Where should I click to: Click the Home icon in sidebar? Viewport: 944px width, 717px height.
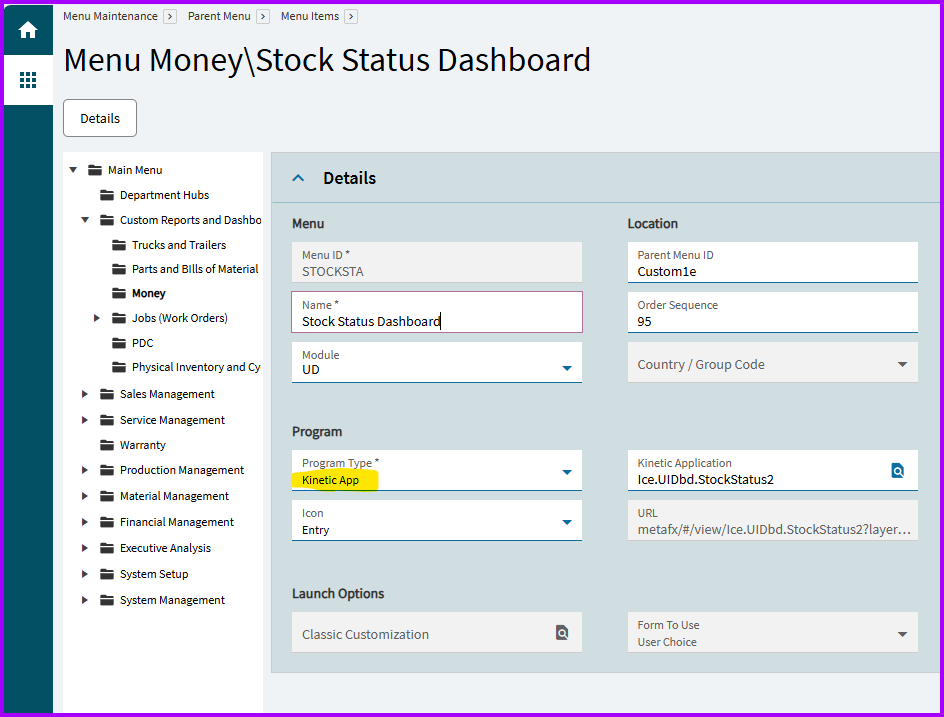point(28,30)
